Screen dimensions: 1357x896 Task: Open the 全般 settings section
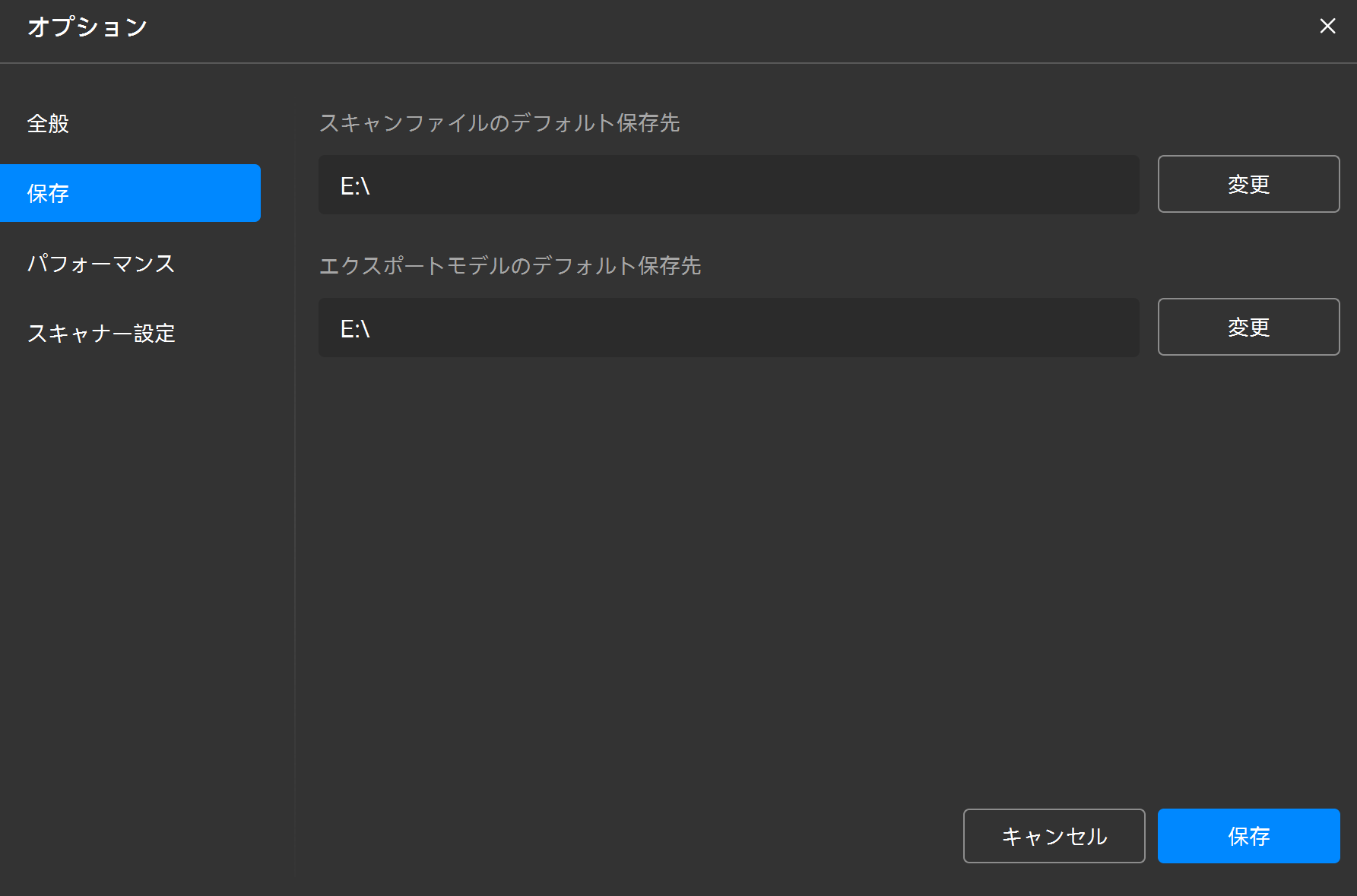(49, 123)
